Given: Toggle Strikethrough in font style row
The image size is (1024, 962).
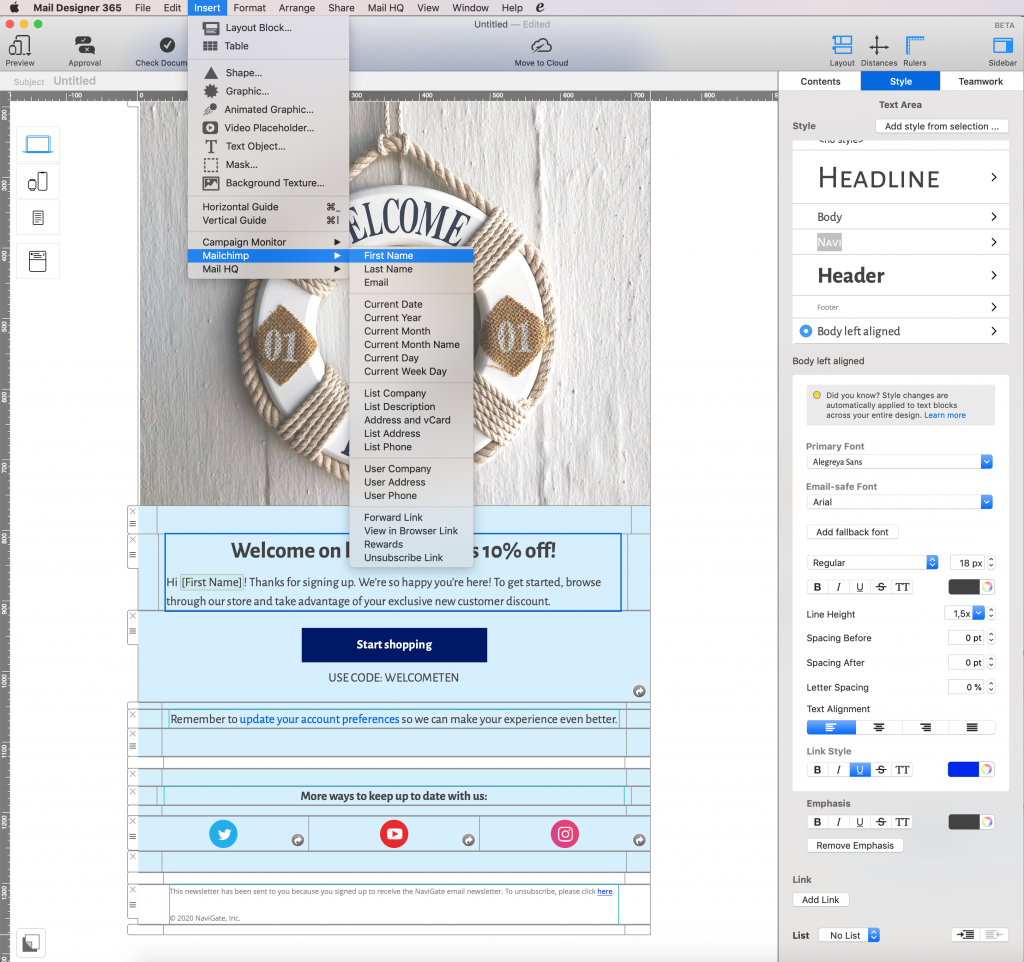Looking at the screenshot, I should click(881, 586).
